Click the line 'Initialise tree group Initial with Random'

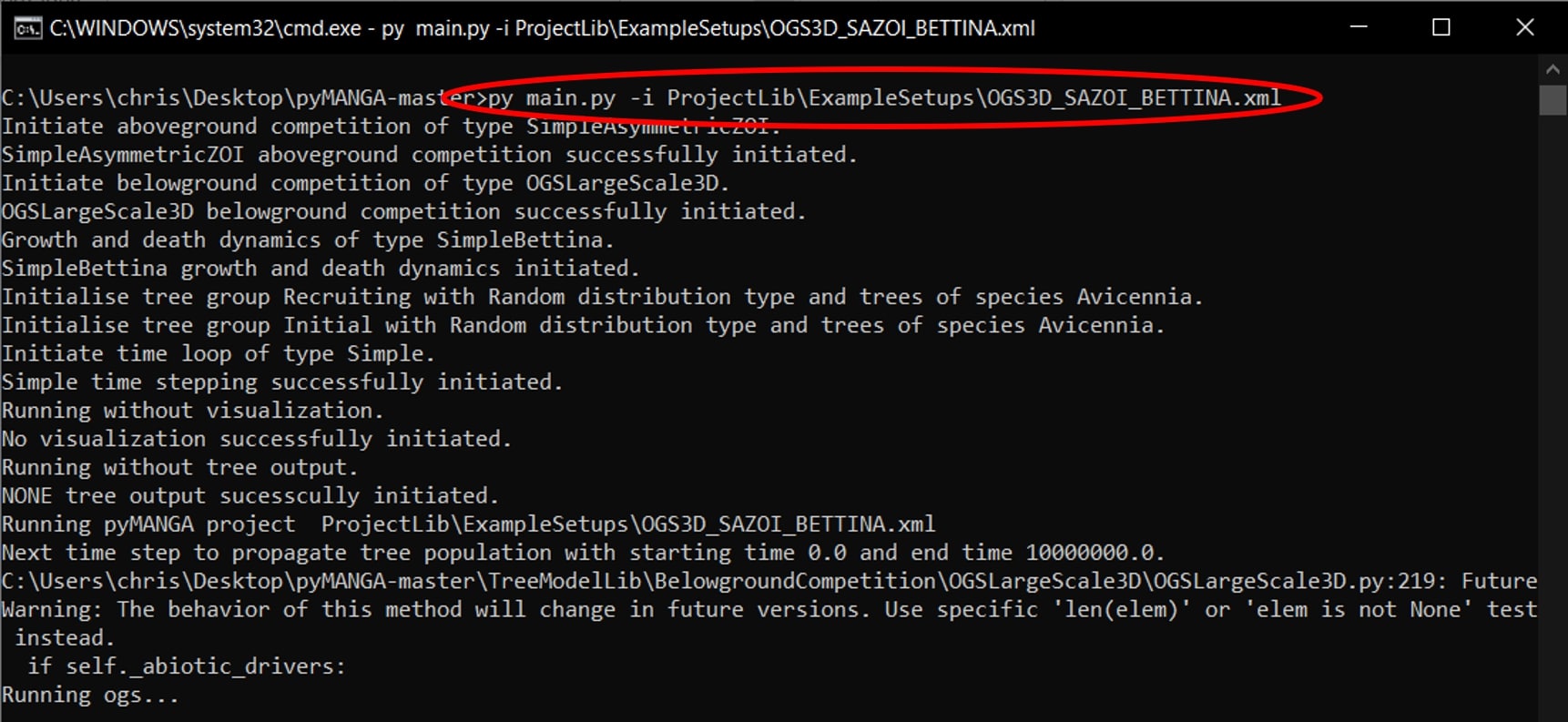coord(583,325)
